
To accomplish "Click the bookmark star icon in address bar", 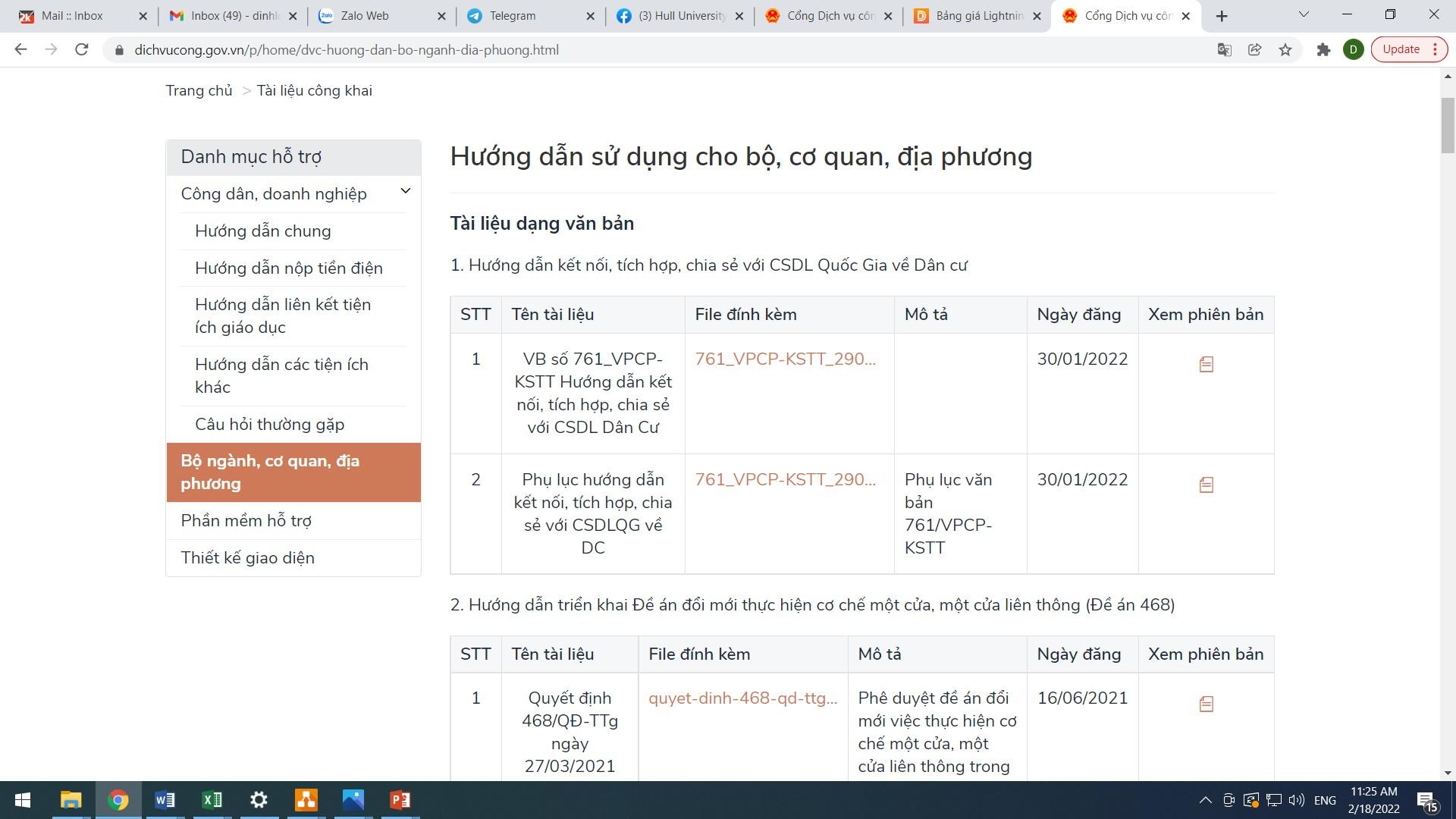I will pyautogui.click(x=1285, y=50).
